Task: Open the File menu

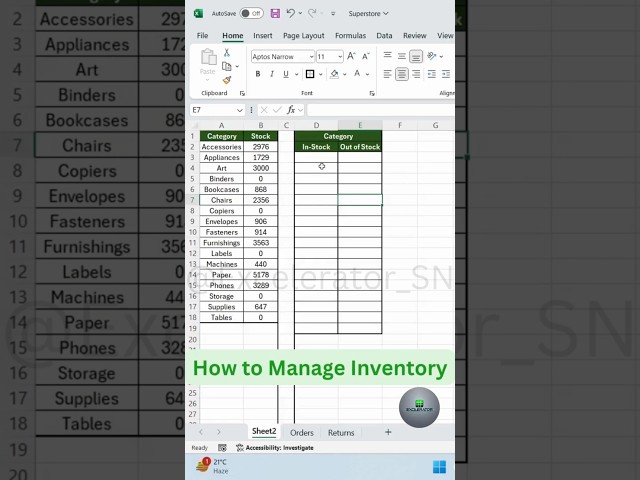Action: pyautogui.click(x=202, y=36)
